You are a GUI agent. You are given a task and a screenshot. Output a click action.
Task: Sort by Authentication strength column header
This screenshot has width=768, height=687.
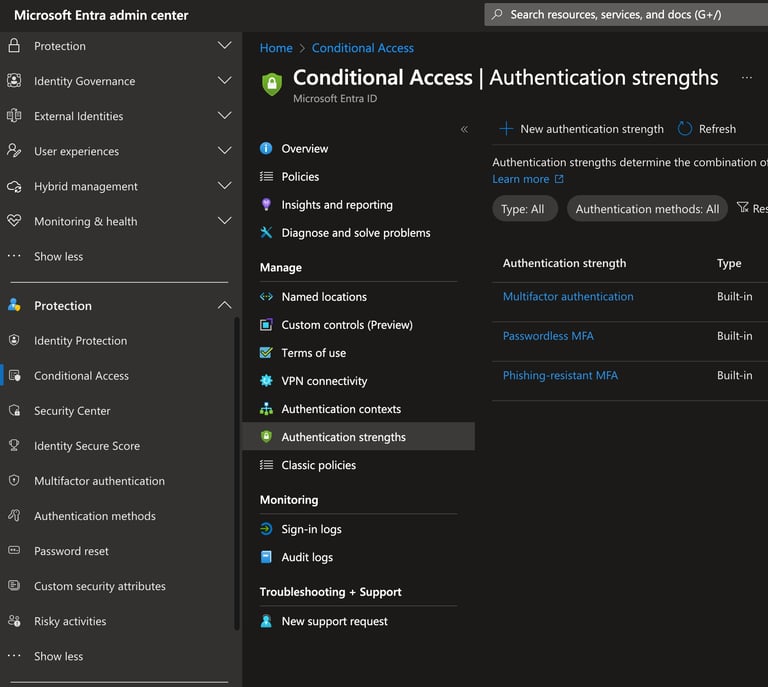[564, 263]
